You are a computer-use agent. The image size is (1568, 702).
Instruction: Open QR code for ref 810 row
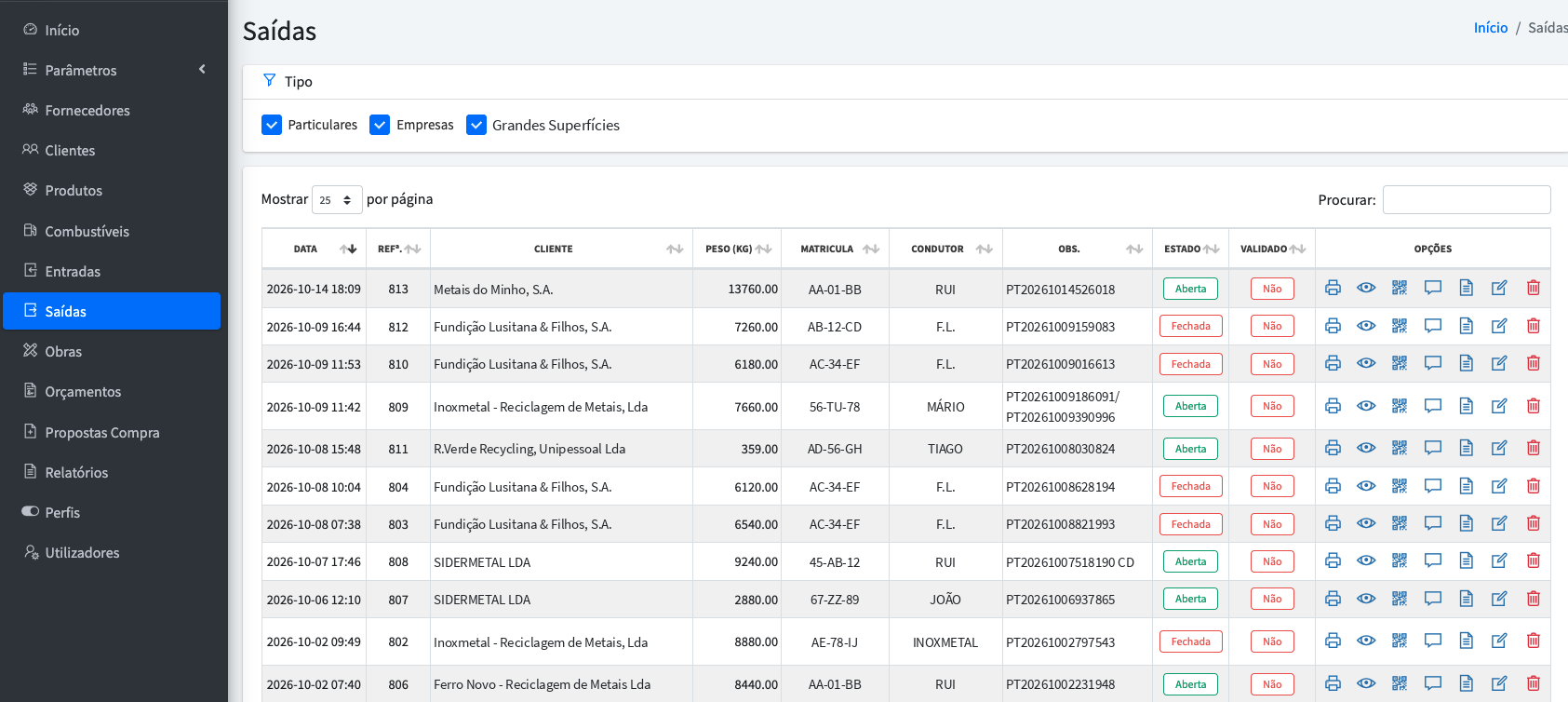pos(1400,363)
